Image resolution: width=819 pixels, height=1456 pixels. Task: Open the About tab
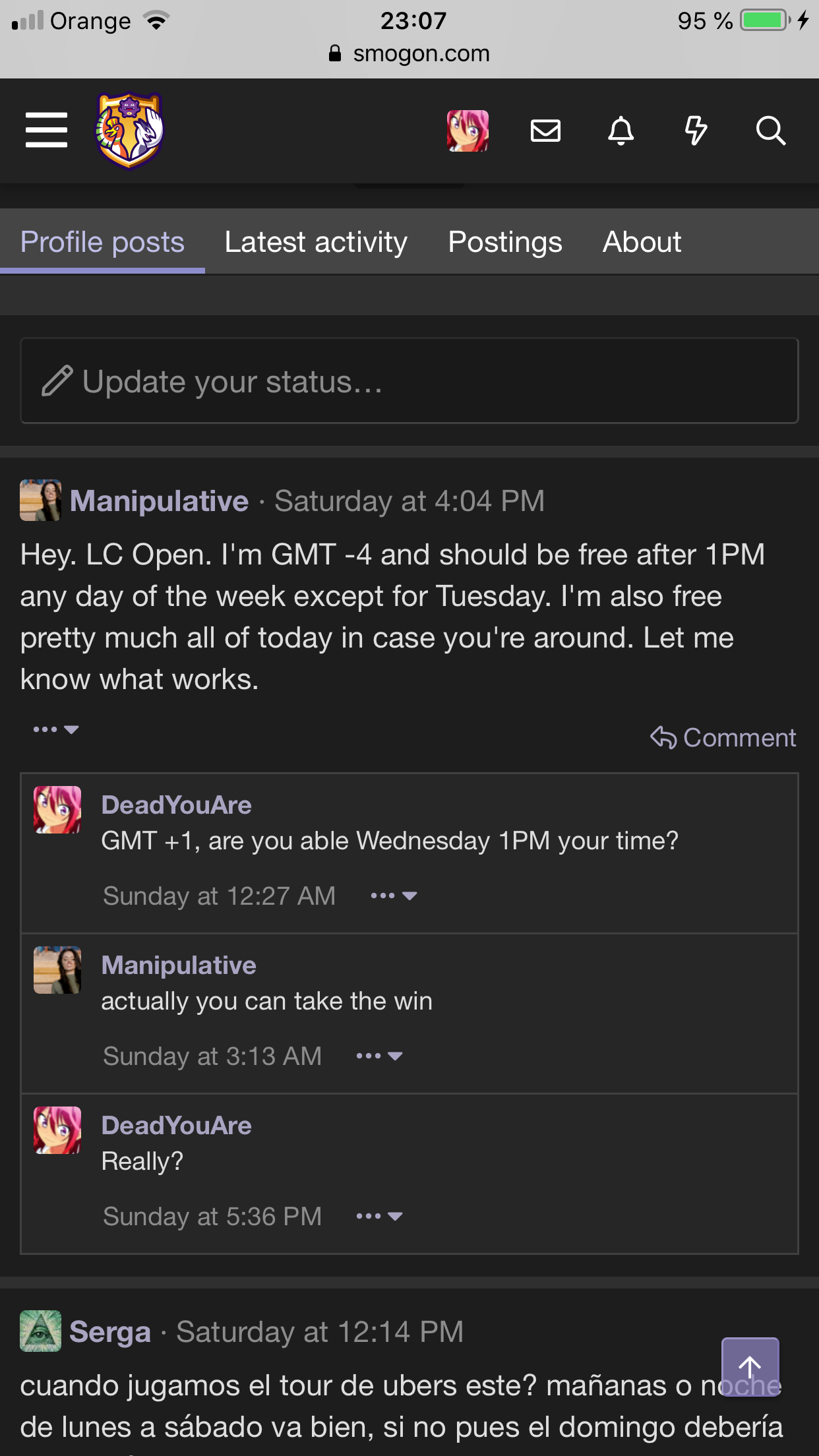642,242
